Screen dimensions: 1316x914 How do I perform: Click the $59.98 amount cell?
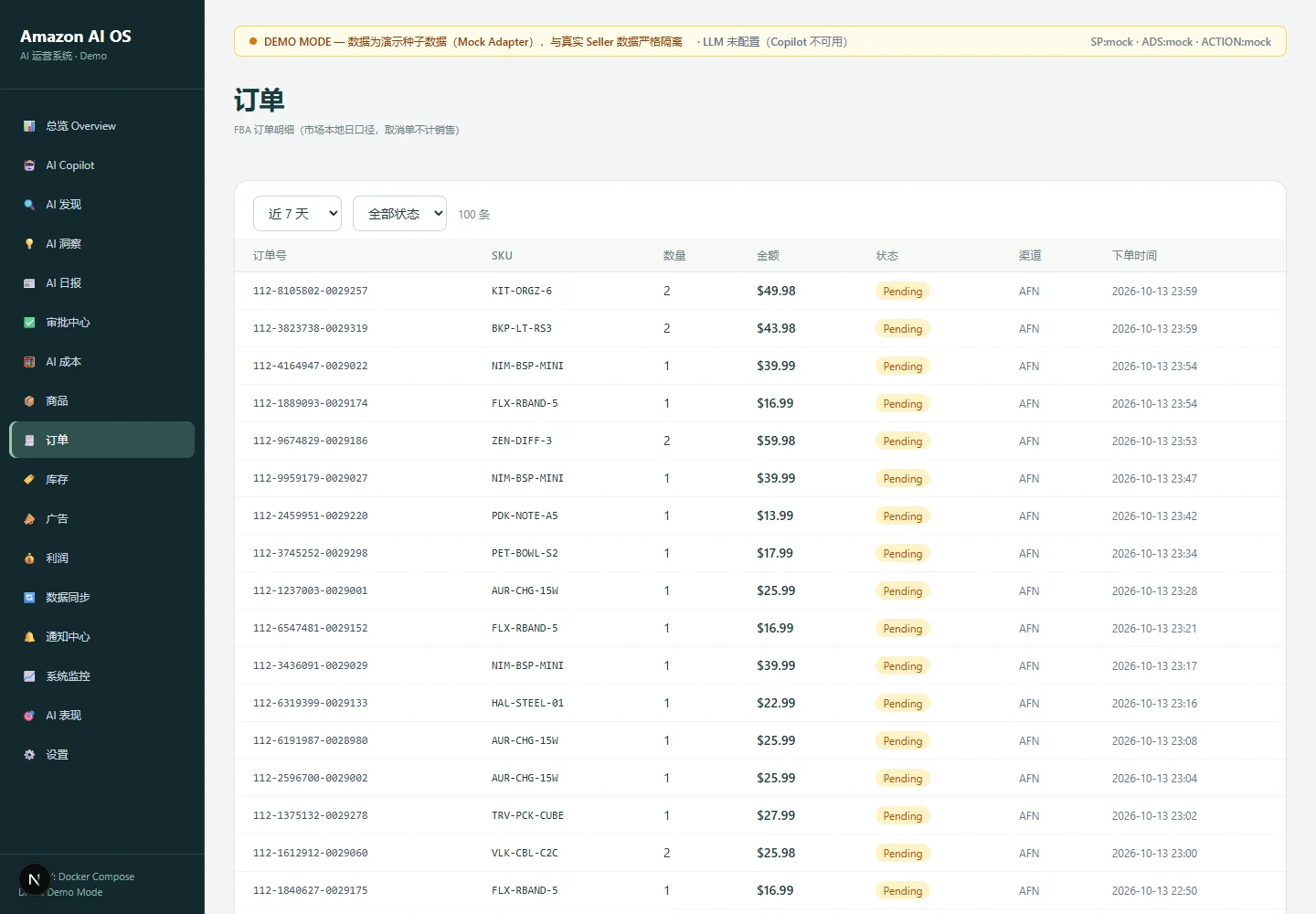pyautogui.click(x=776, y=441)
